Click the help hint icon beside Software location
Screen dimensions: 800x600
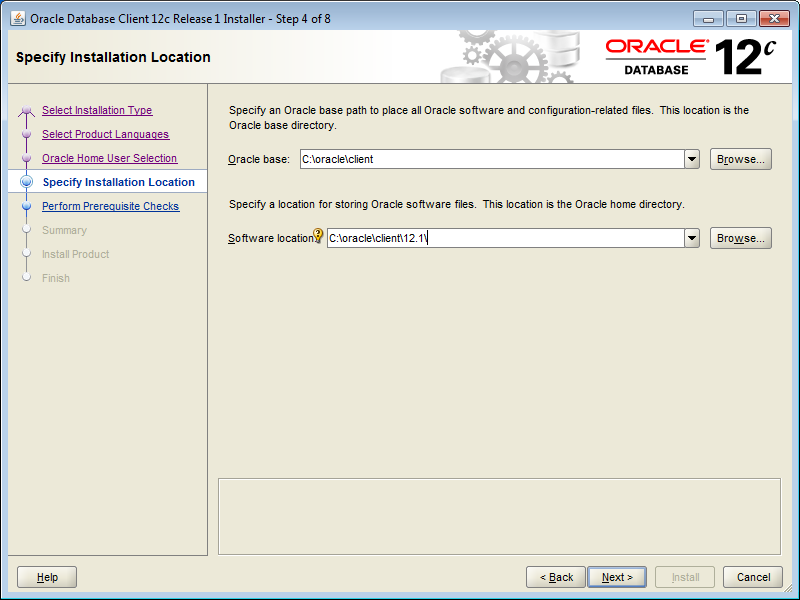[318, 235]
